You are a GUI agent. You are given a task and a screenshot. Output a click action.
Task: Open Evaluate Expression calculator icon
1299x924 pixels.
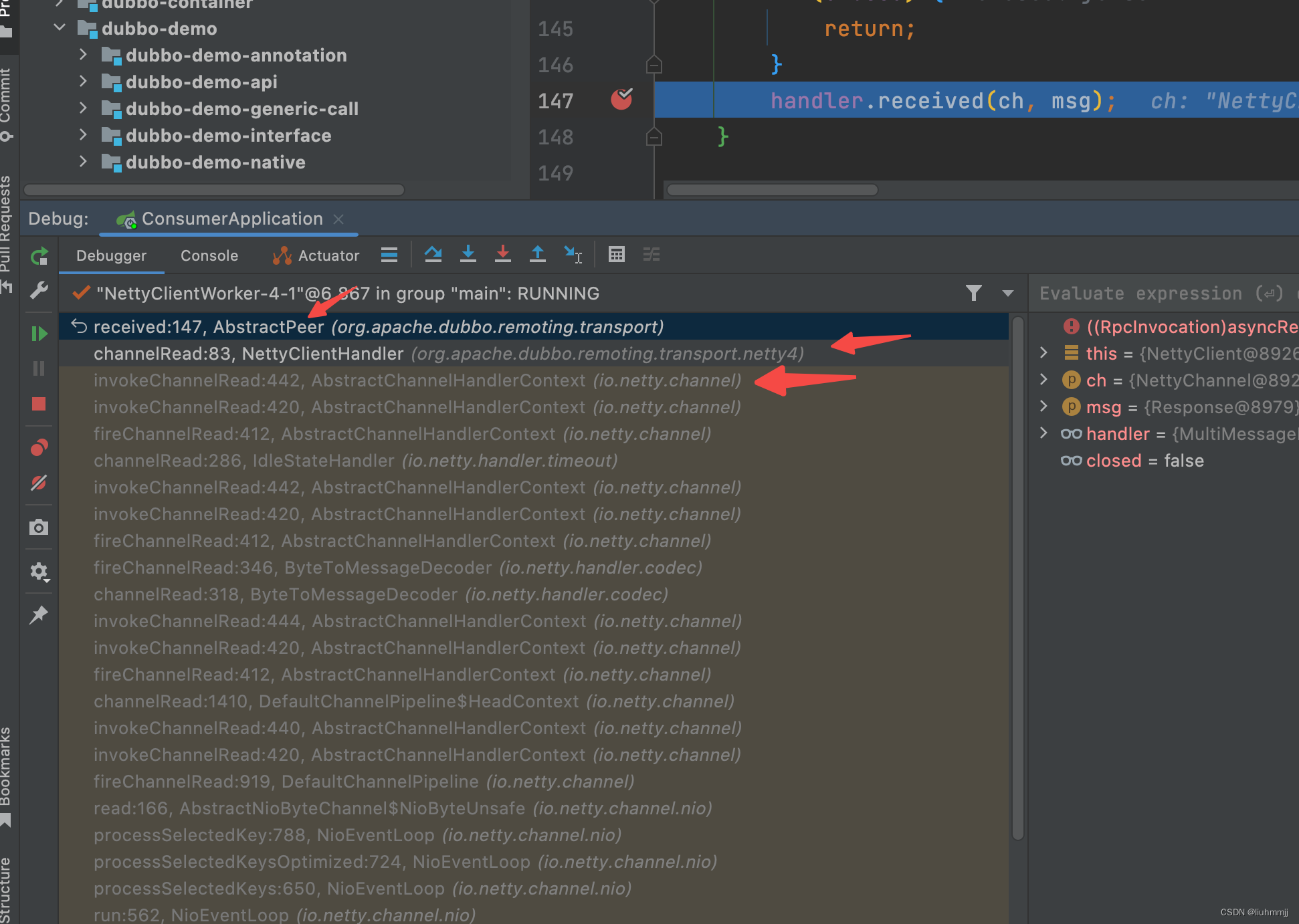click(x=617, y=255)
